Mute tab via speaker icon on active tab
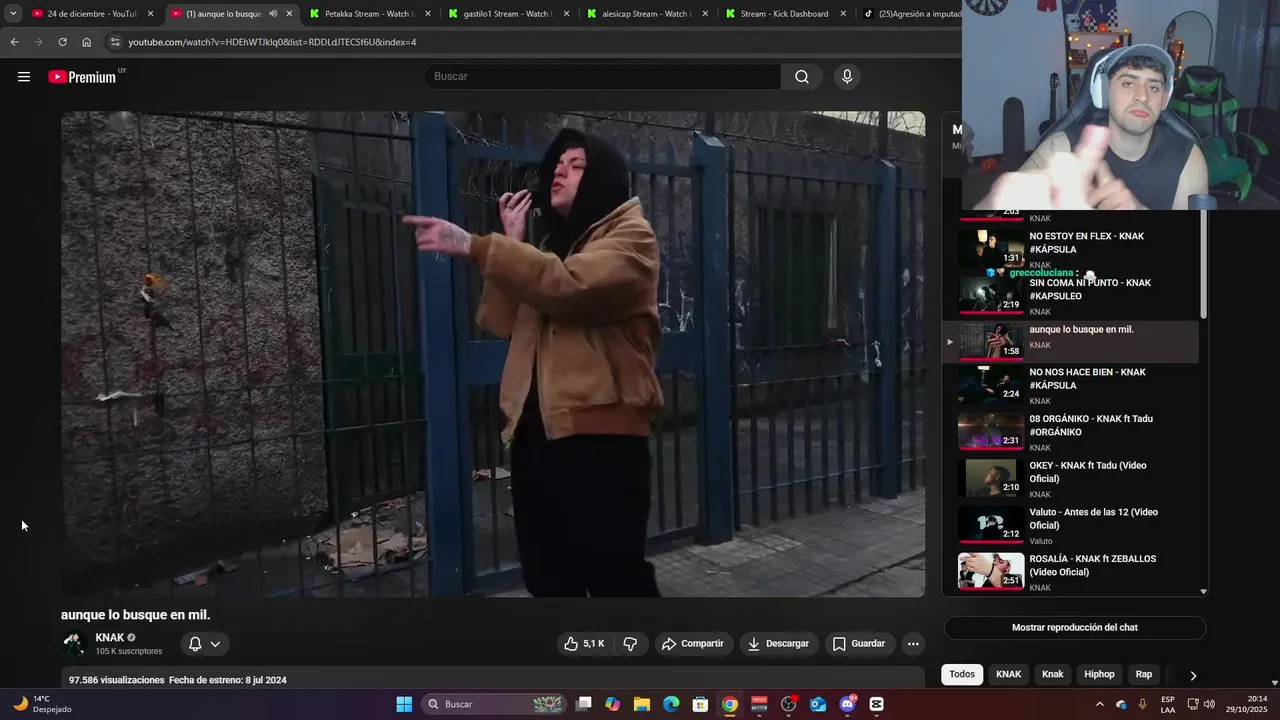1280x720 pixels. click(x=273, y=14)
